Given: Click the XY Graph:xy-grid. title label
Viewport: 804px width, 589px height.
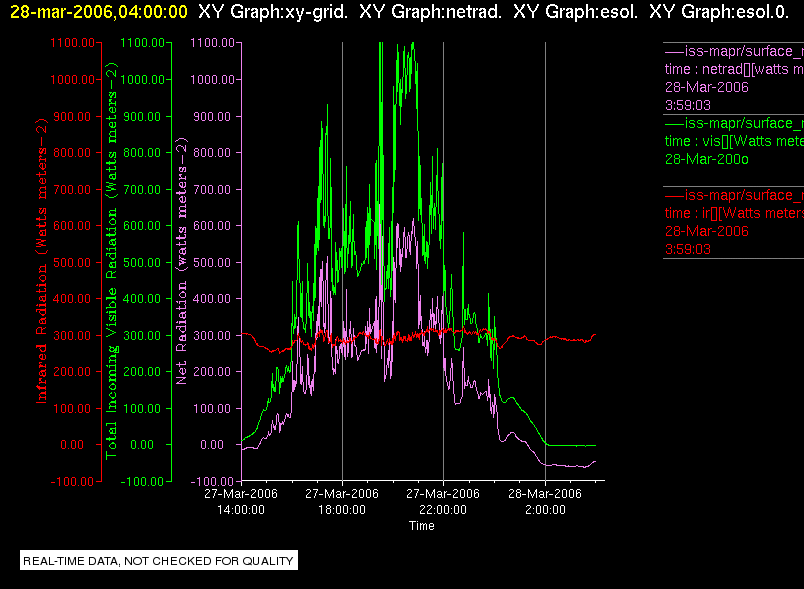Looking at the screenshot, I should (x=273, y=12).
